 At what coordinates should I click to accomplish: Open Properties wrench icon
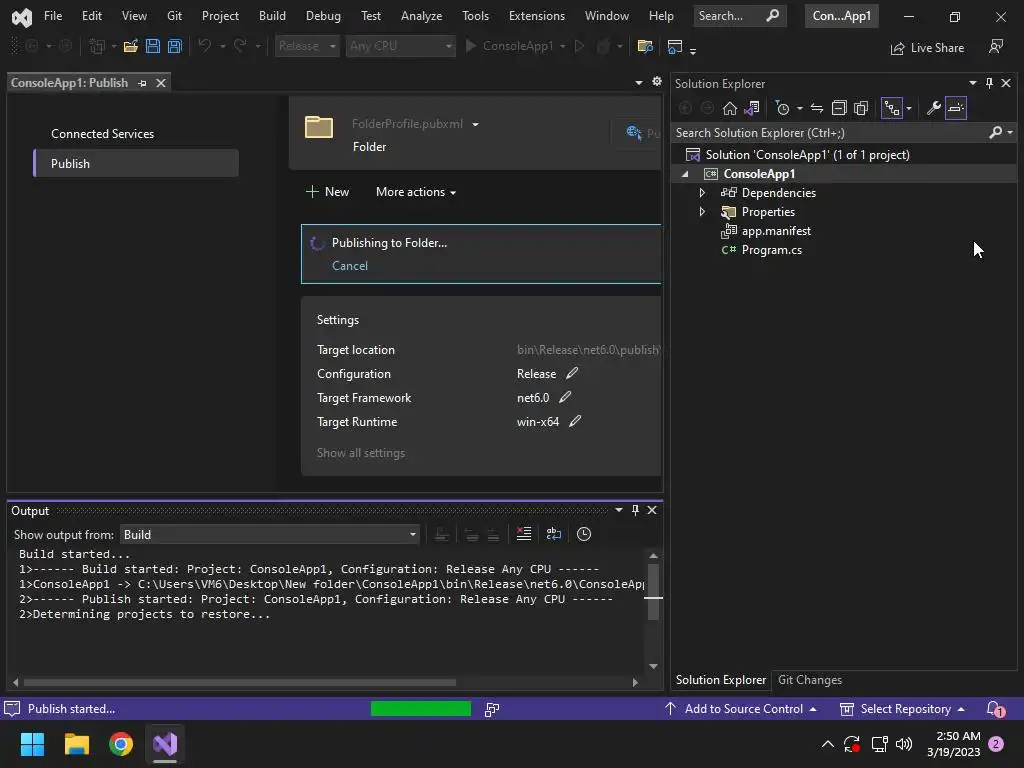[x=933, y=108]
